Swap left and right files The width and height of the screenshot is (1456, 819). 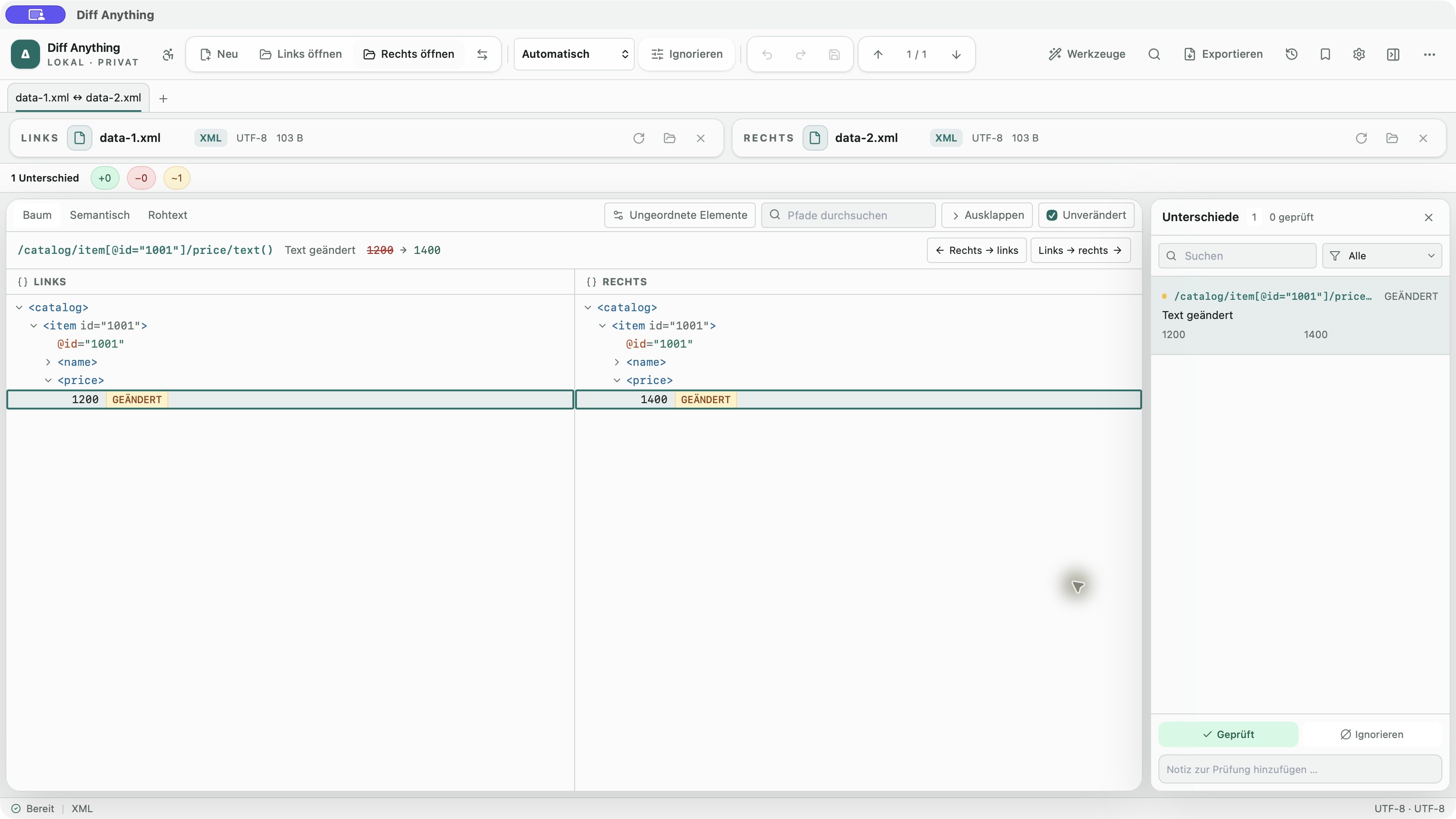(482, 54)
